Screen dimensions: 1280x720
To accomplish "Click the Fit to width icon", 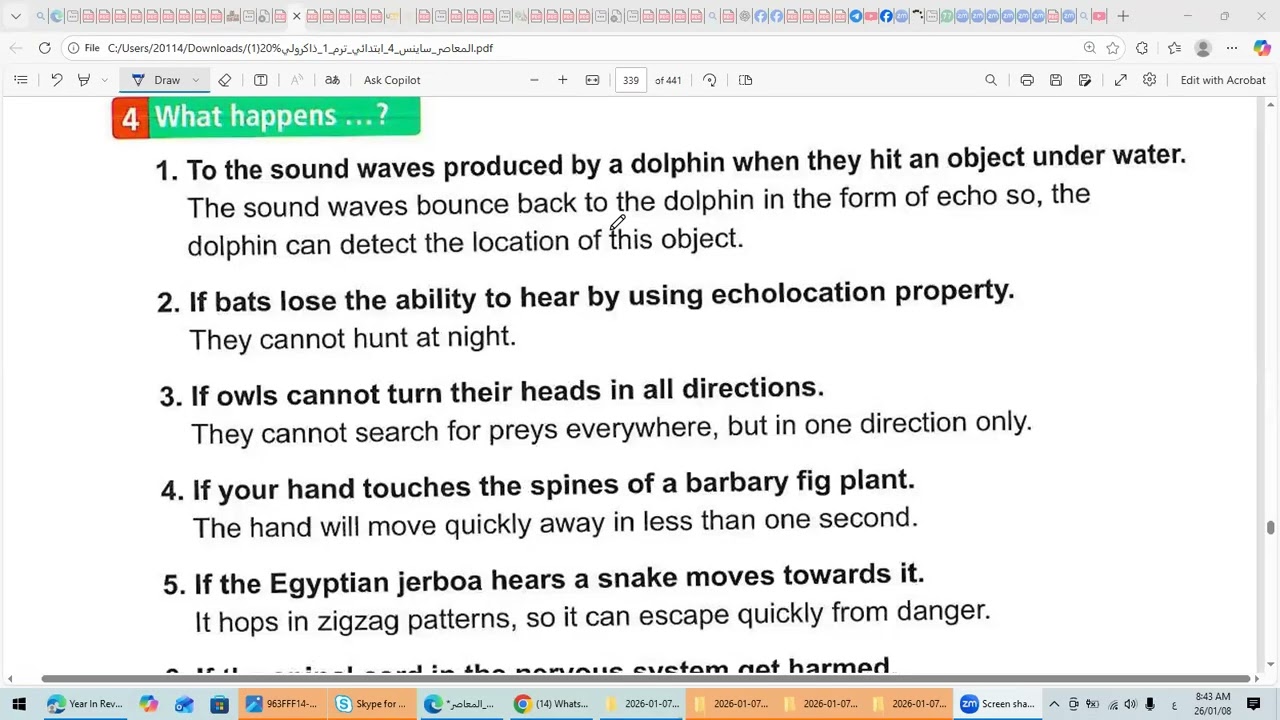I will 592,80.
